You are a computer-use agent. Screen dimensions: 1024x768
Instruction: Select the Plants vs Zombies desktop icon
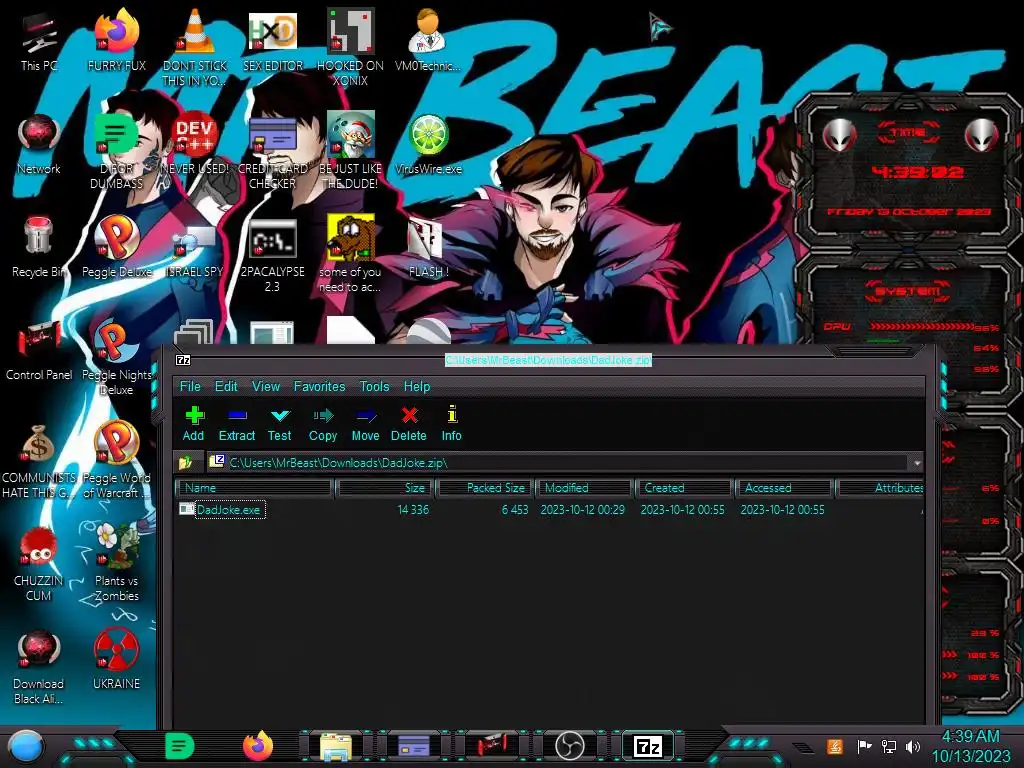click(116, 563)
